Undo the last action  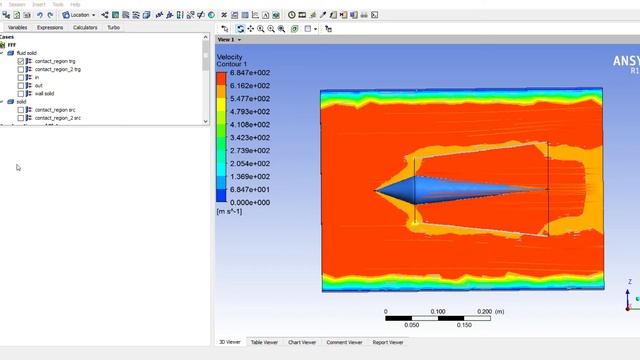tap(40, 15)
